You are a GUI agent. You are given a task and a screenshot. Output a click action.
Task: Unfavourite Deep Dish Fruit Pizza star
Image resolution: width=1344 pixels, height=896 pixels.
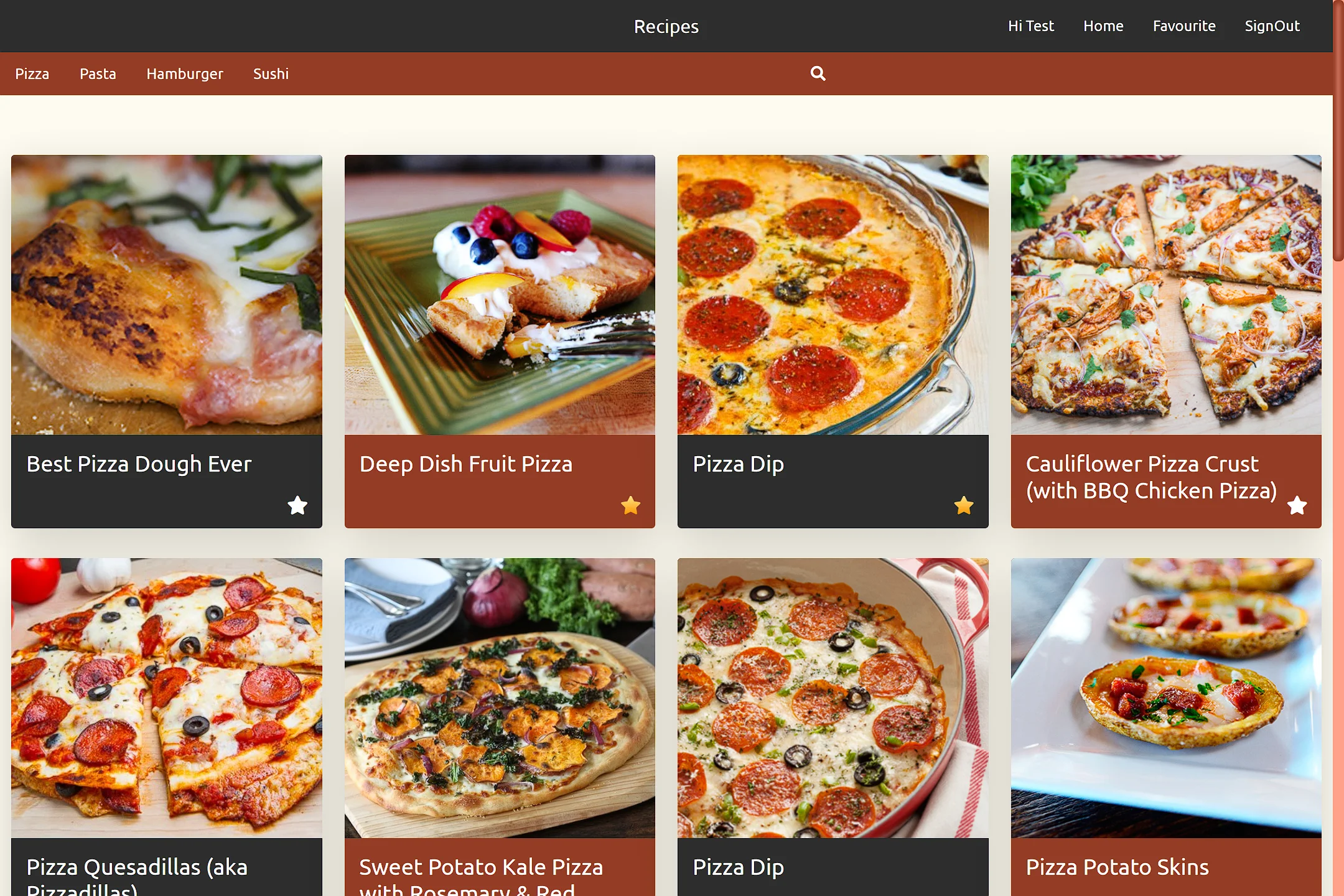click(630, 505)
